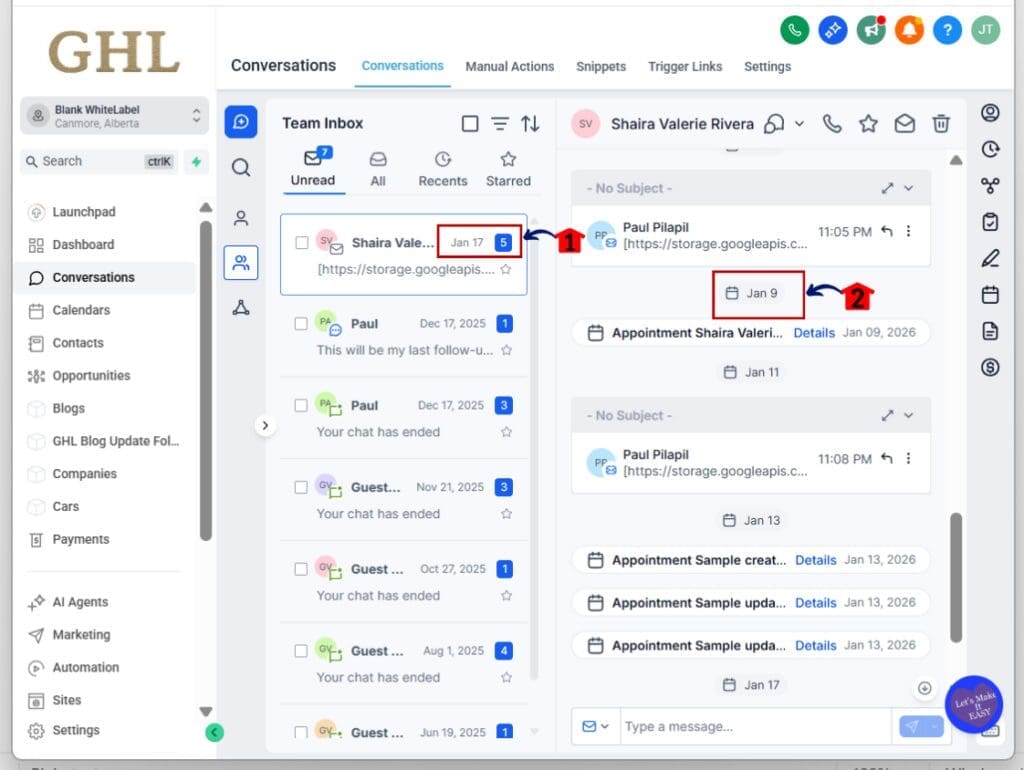Click the Type a message input field
Viewport: 1024px width, 770px height.
755,727
